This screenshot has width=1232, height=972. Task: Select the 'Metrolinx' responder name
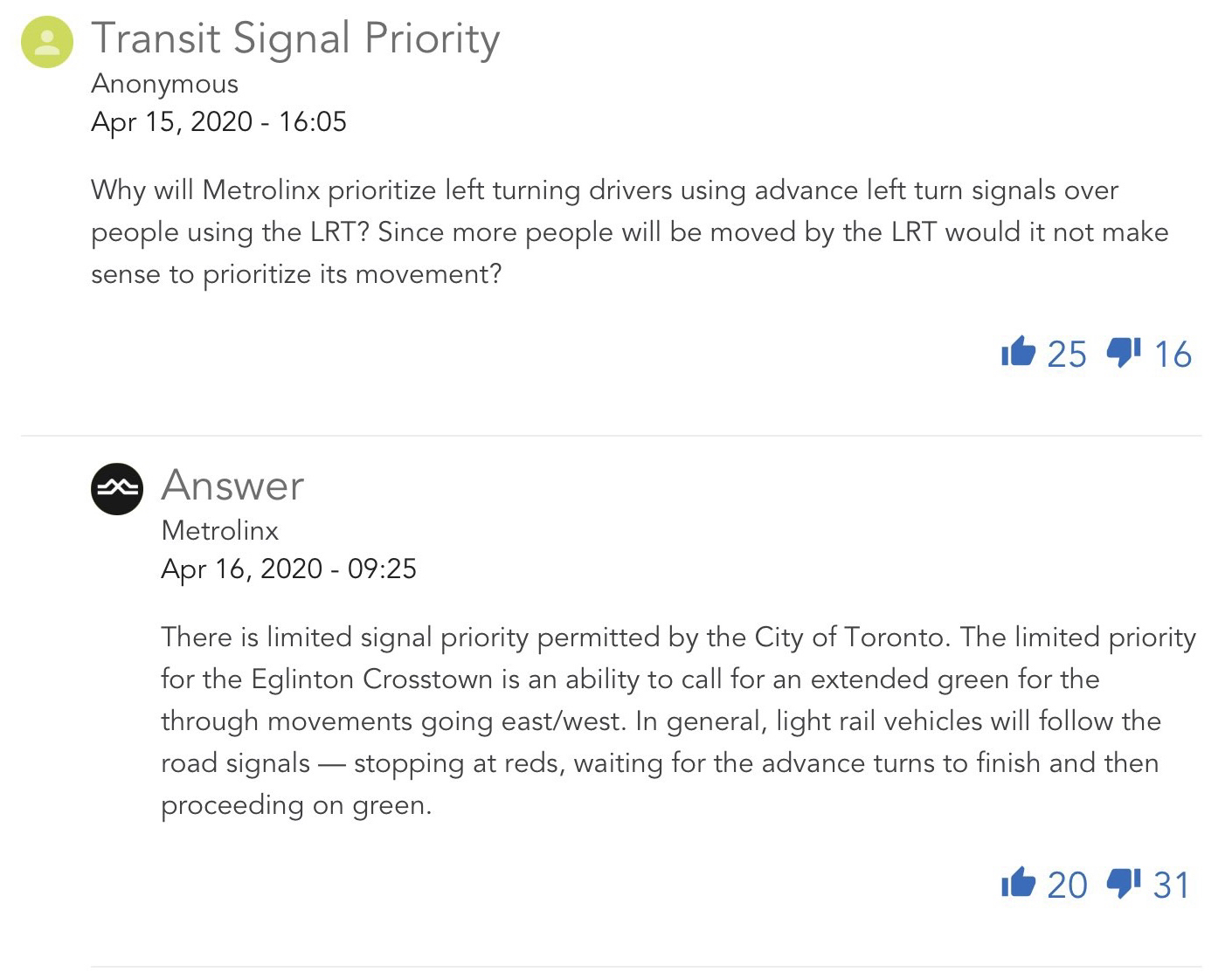pyautogui.click(x=220, y=530)
